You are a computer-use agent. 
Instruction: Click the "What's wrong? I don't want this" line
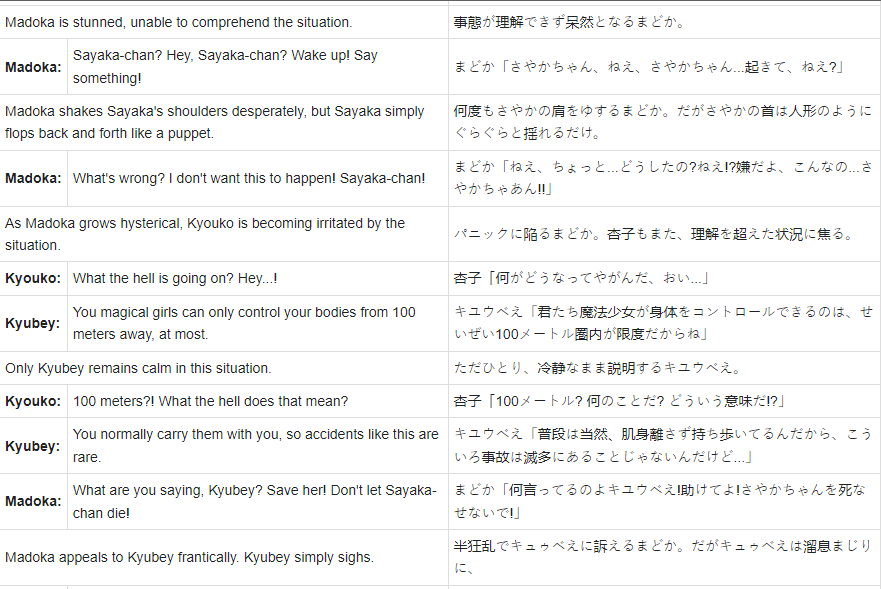[249, 178]
